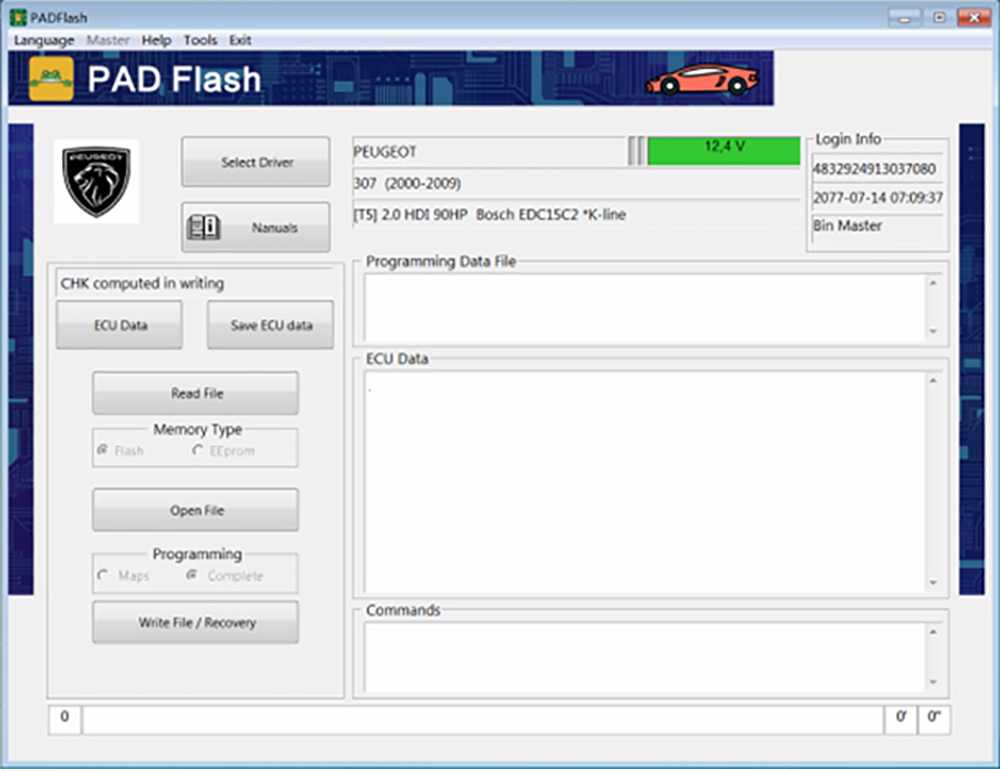Click the login serial number 4832924913037080
Image resolution: width=1000 pixels, height=769 pixels.
click(874, 169)
